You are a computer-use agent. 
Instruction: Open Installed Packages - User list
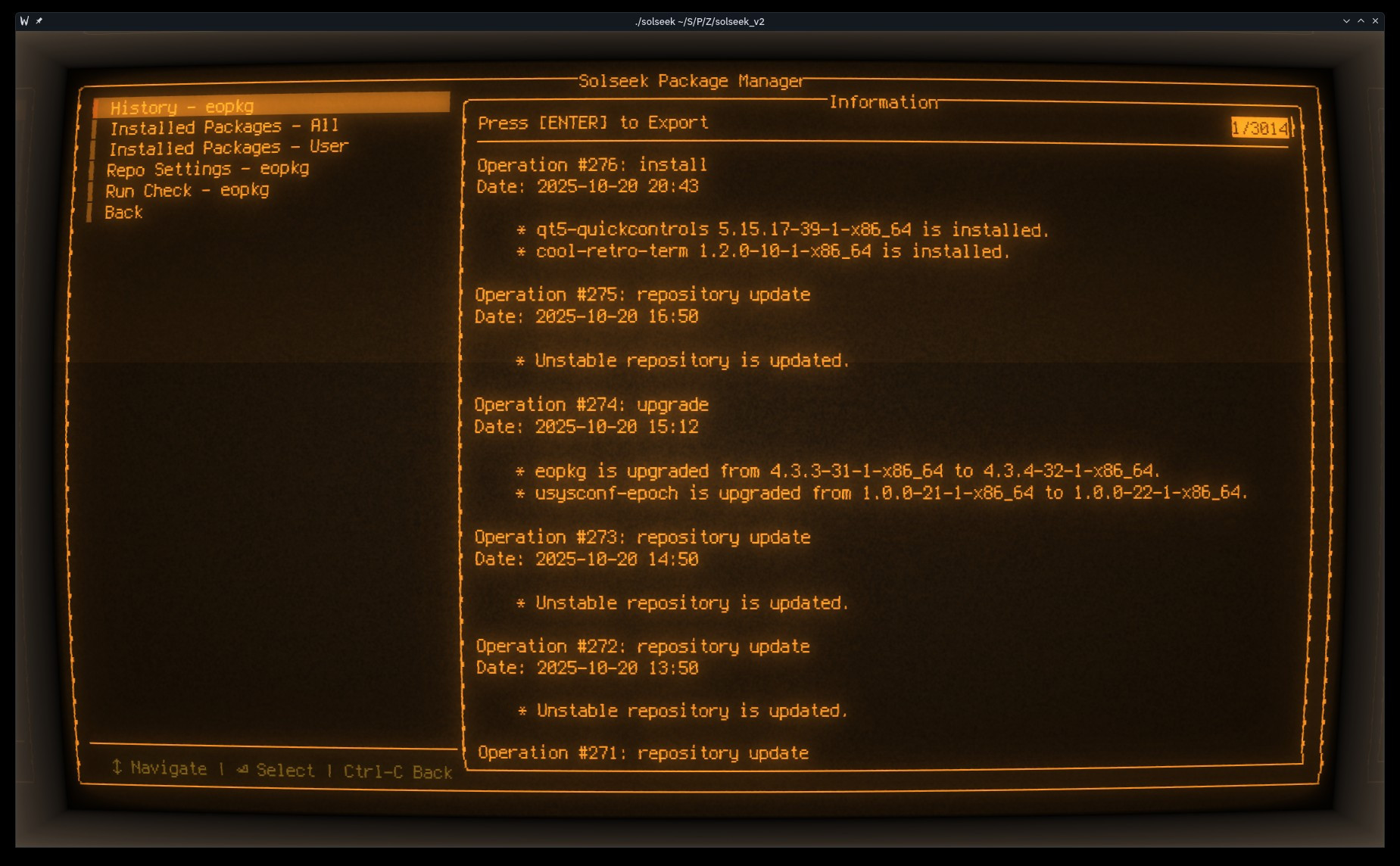(229, 148)
